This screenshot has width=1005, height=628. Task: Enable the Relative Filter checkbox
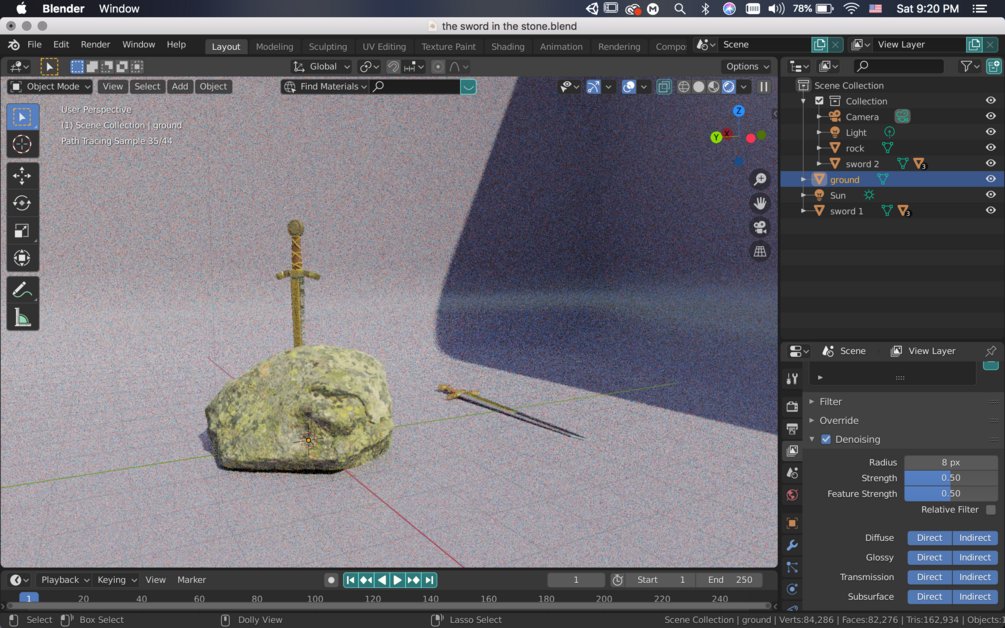click(x=991, y=510)
